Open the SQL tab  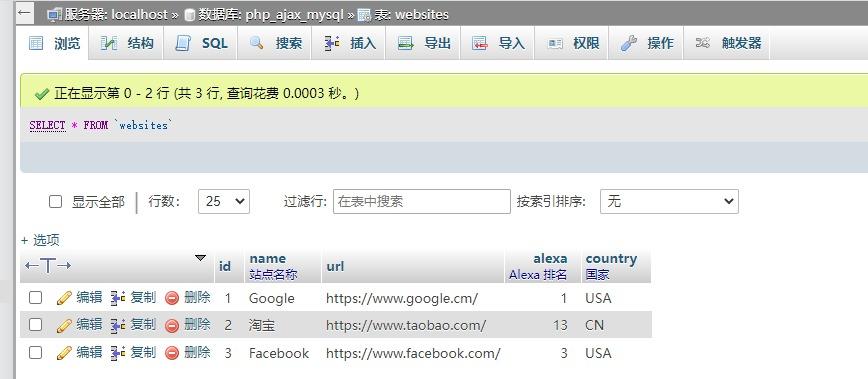pos(200,43)
